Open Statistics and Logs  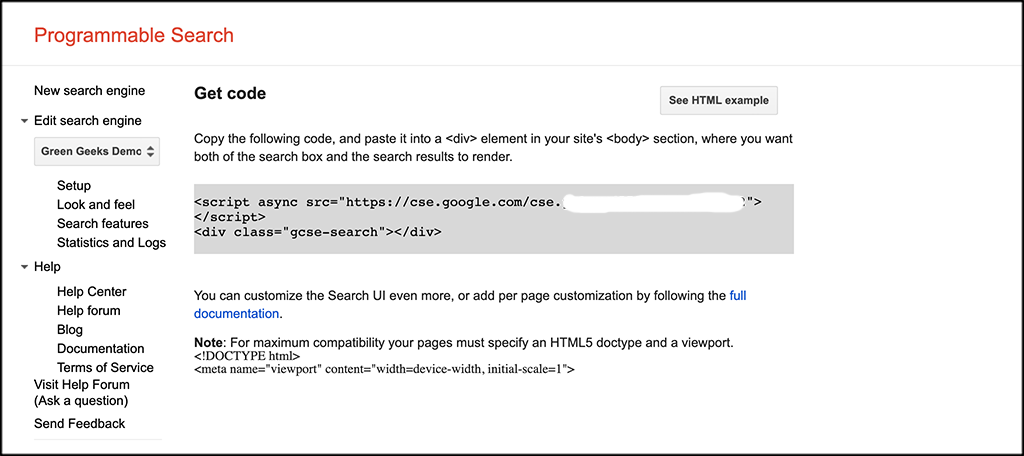pyautogui.click(x=112, y=242)
